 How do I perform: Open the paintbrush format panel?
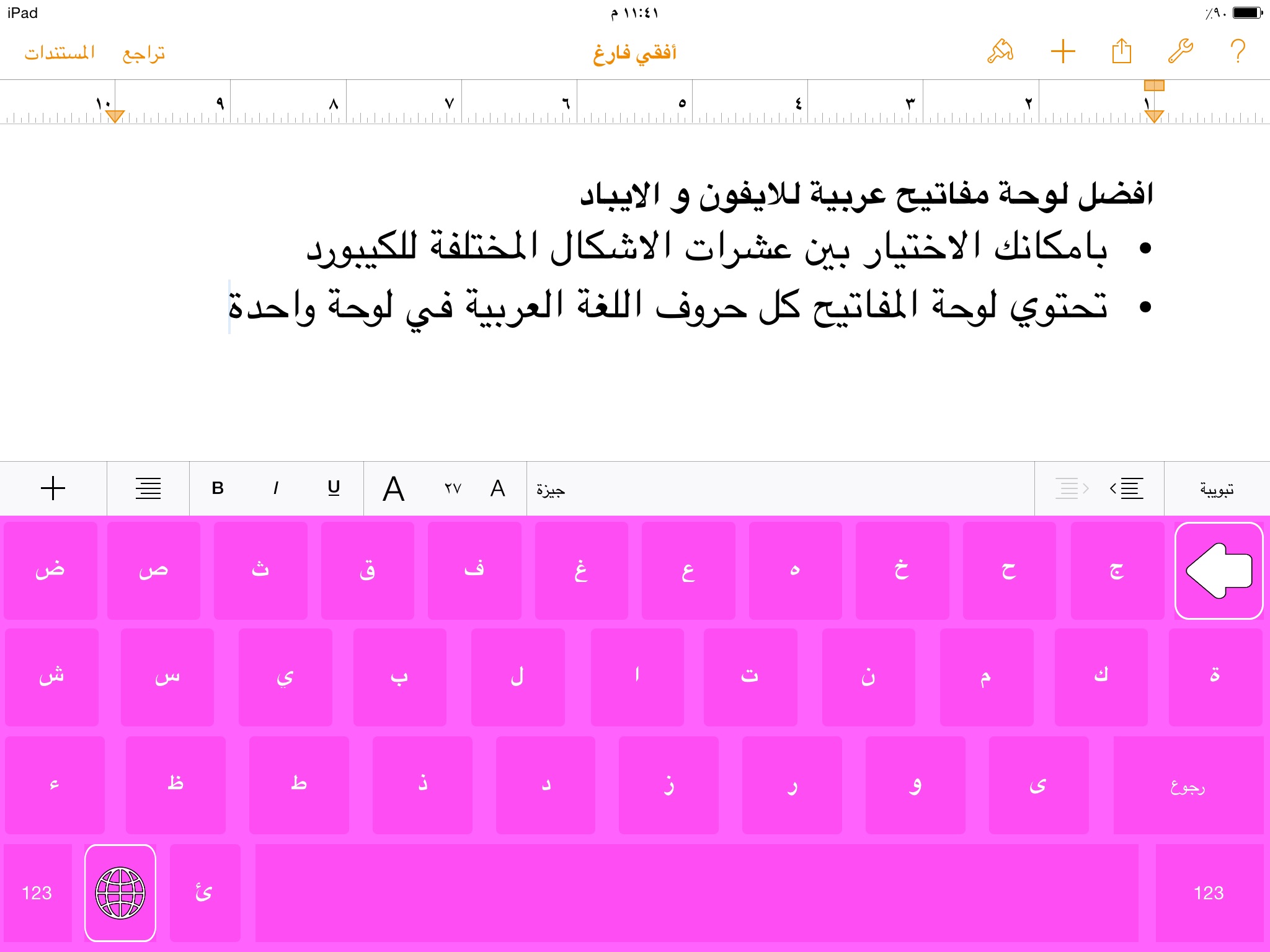coord(1000,51)
